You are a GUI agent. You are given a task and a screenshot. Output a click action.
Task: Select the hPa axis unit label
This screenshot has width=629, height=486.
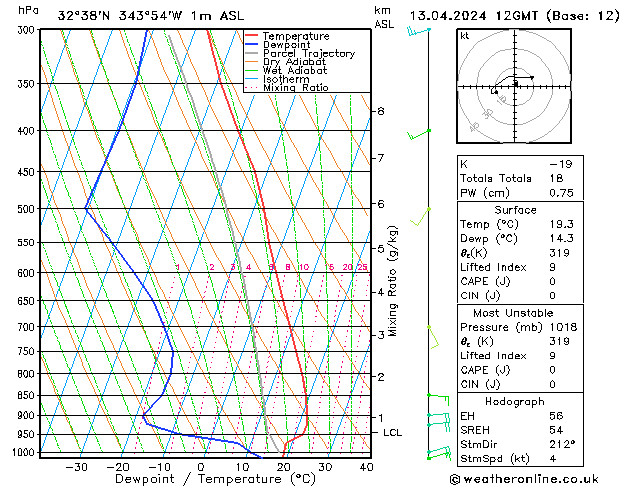28,10
